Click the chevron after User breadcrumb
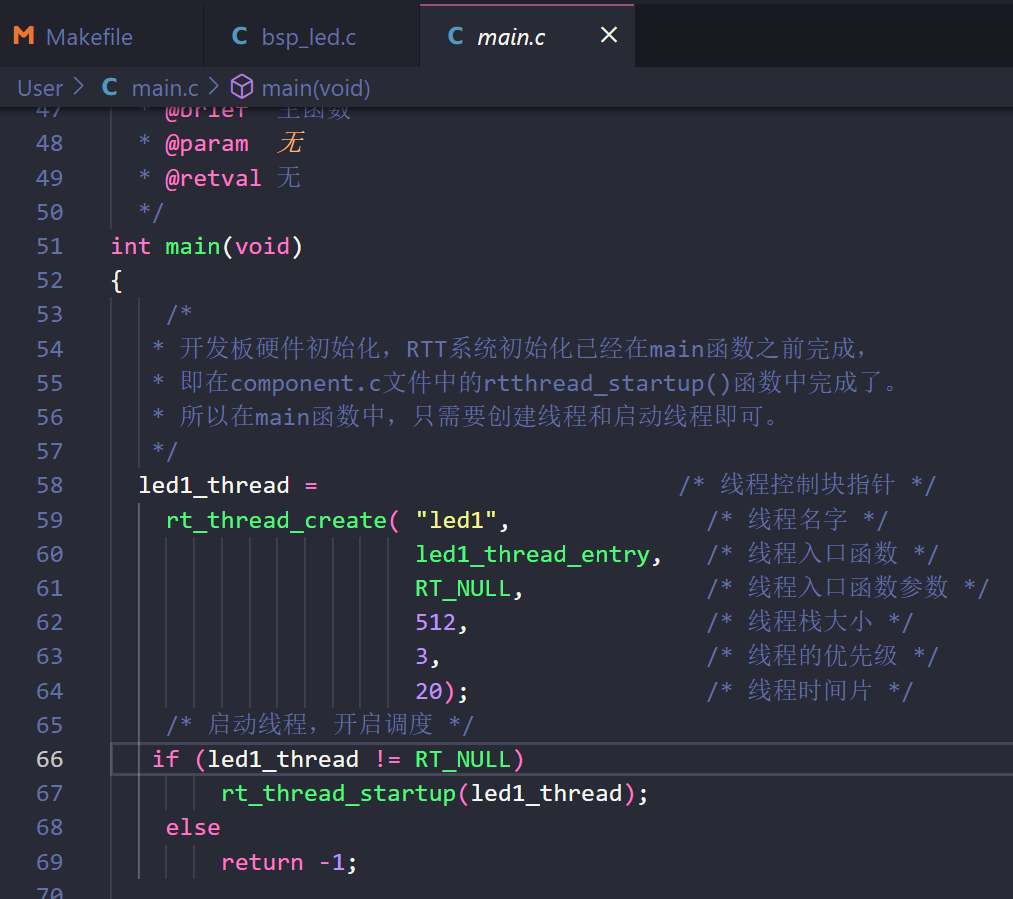 (79, 88)
